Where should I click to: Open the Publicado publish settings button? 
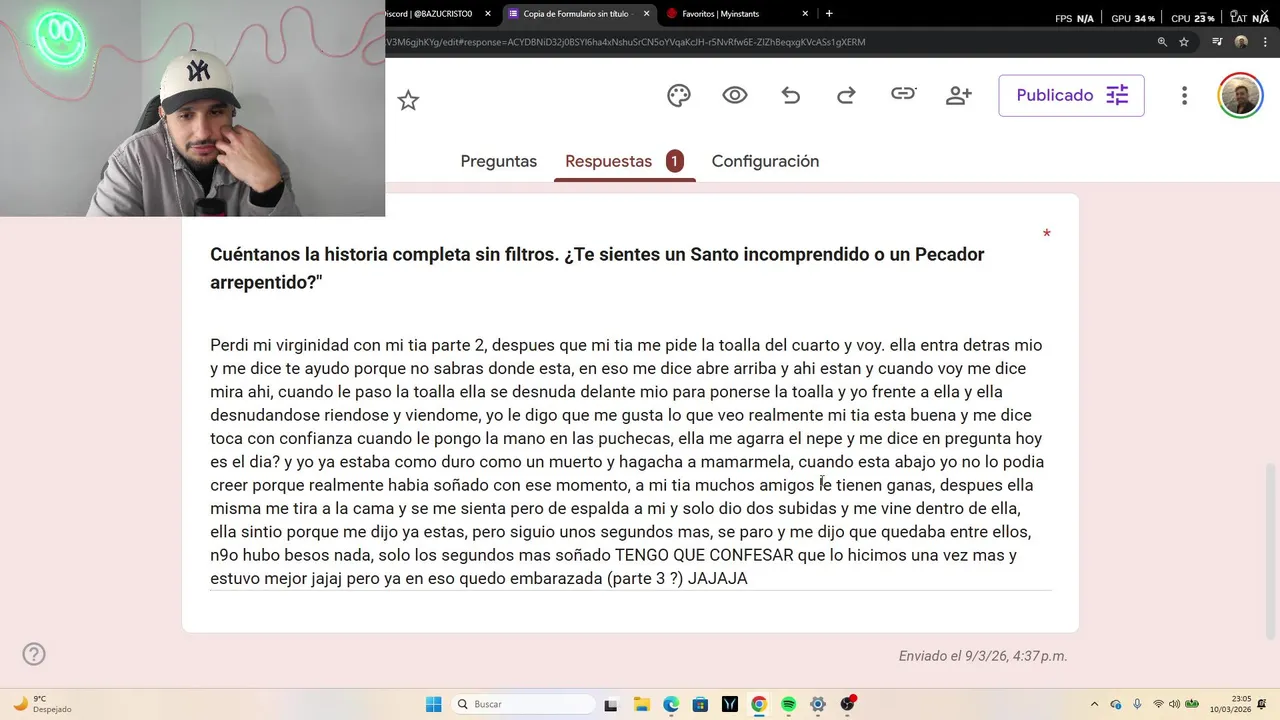click(x=1071, y=95)
